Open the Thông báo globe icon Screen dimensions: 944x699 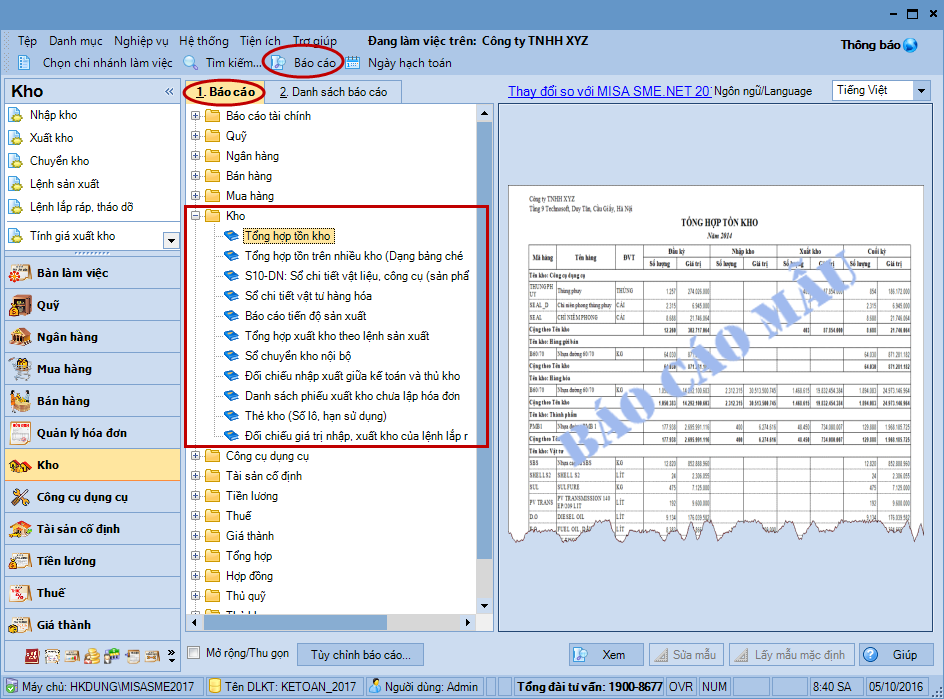[x=910, y=45]
